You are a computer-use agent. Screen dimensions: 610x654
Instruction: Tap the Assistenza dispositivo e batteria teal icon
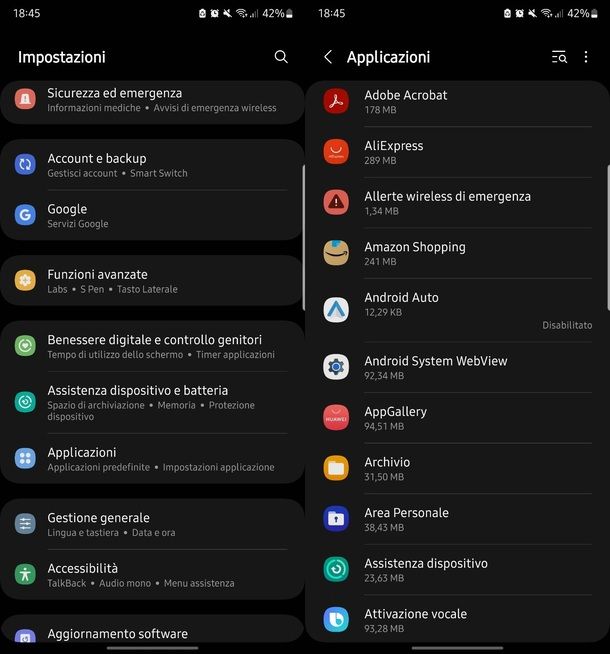pos(25,402)
